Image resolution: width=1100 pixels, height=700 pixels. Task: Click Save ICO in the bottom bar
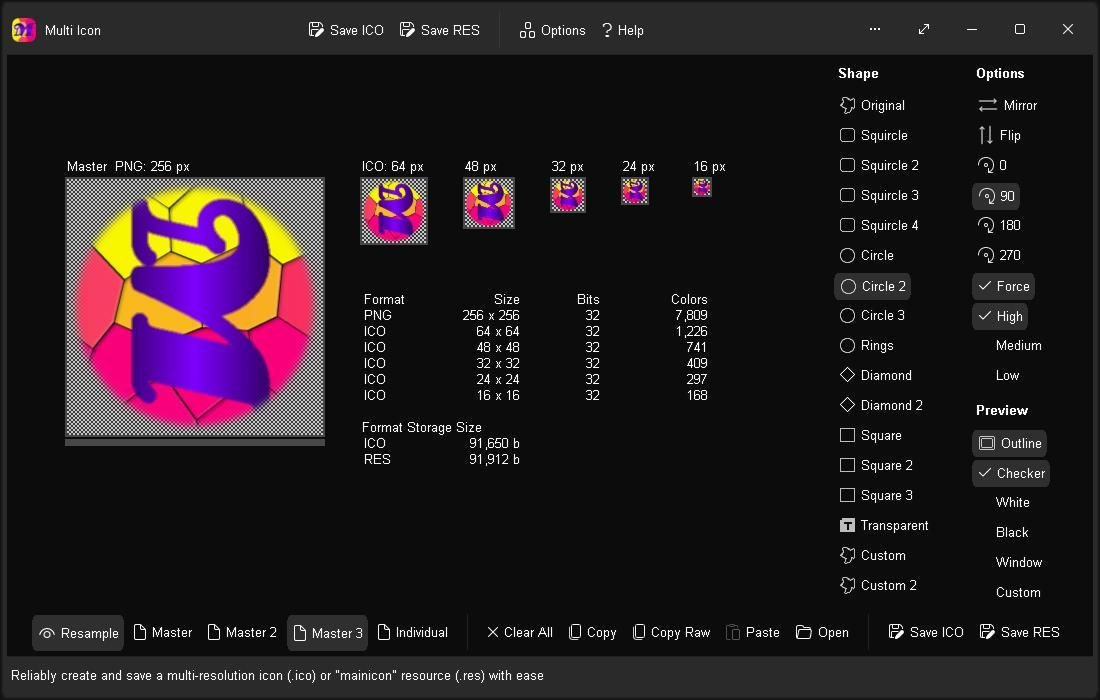pos(926,633)
